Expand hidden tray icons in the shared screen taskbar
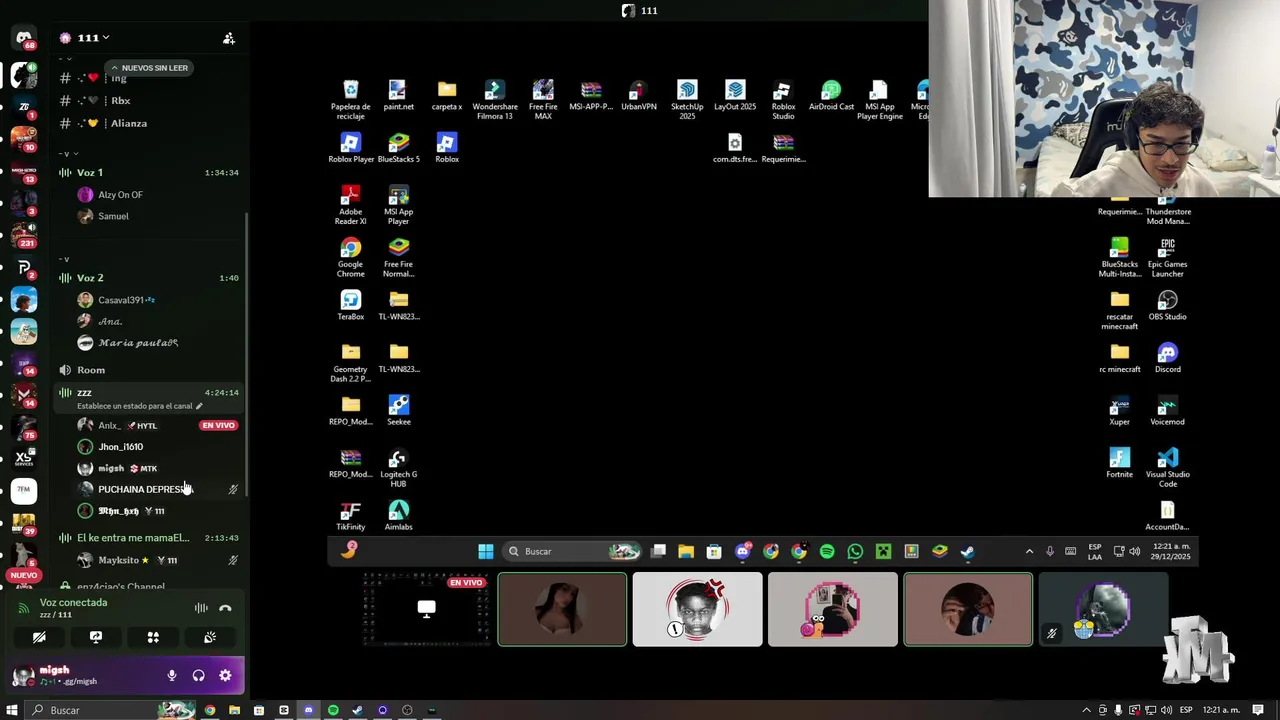This screenshot has width=1280, height=720. (x=1029, y=551)
